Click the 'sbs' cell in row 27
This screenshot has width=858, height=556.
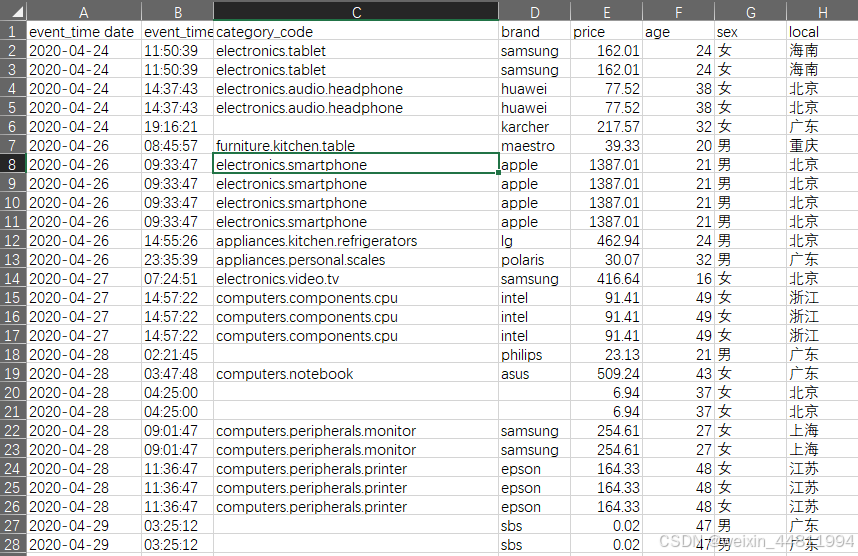coord(535,526)
